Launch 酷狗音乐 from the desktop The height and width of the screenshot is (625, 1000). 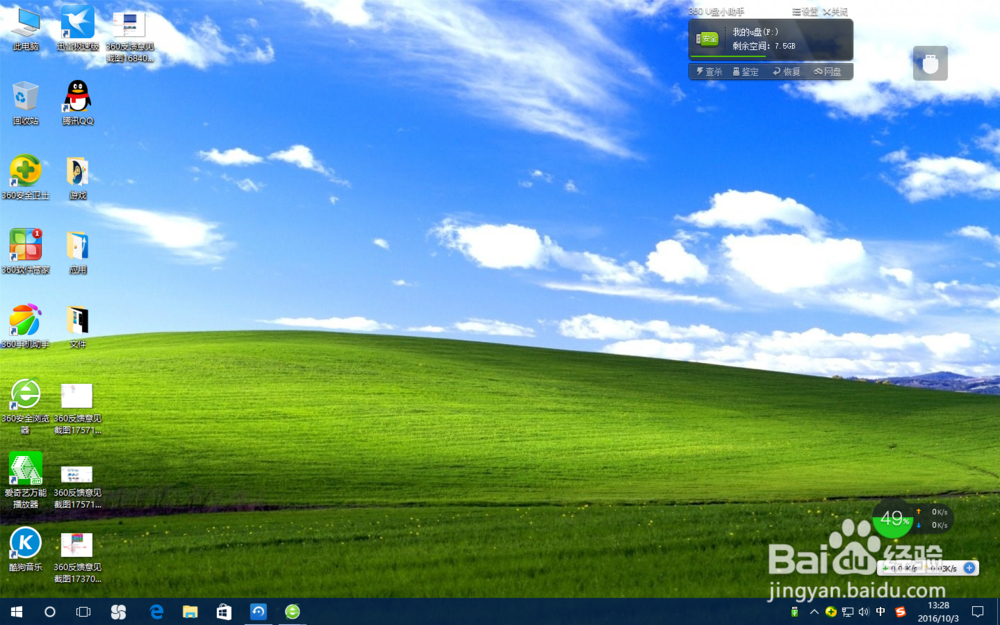pos(26,549)
